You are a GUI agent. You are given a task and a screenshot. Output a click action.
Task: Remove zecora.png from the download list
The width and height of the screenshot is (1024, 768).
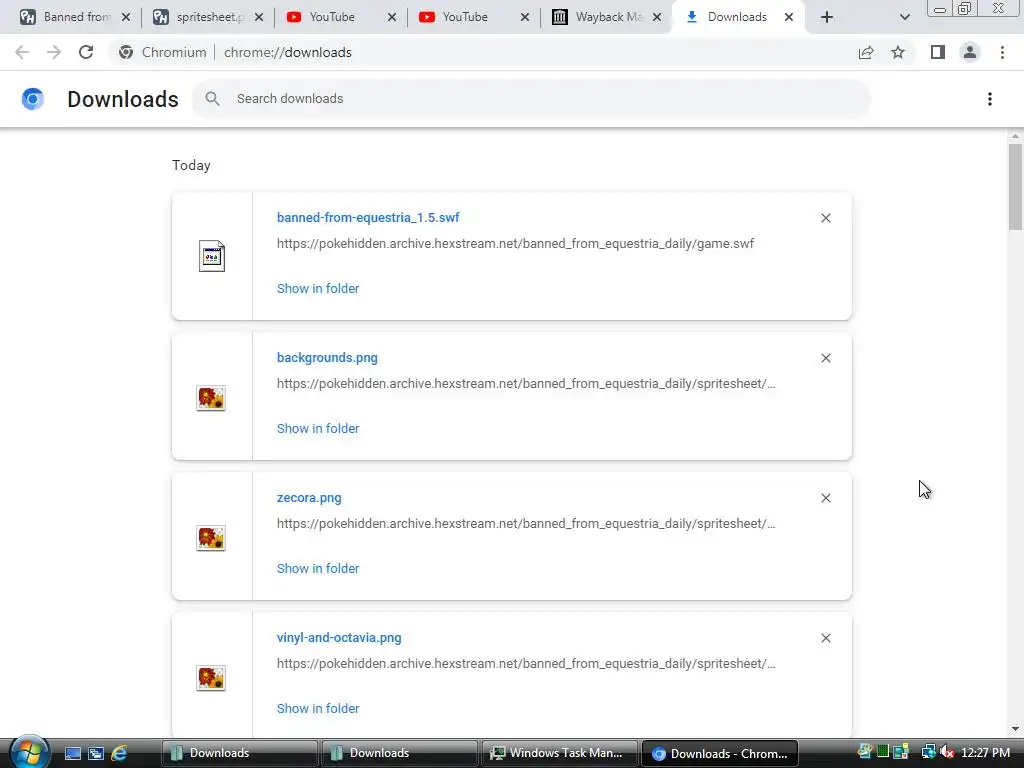point(826,498)
